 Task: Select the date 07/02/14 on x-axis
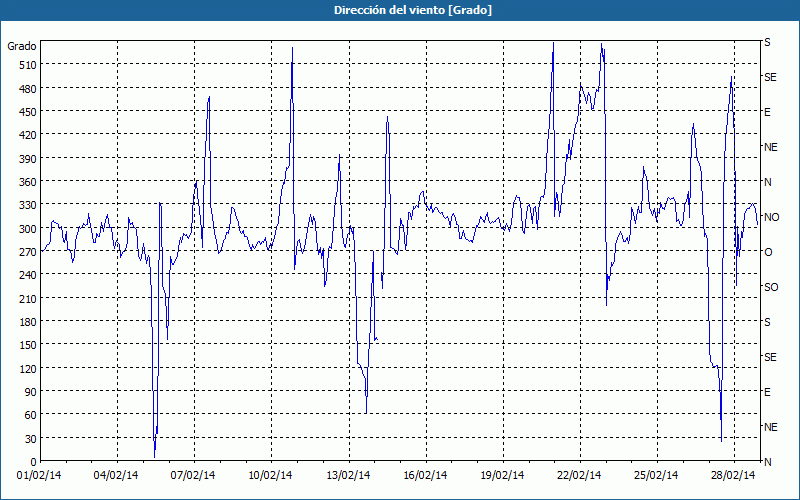click(193, 476)
